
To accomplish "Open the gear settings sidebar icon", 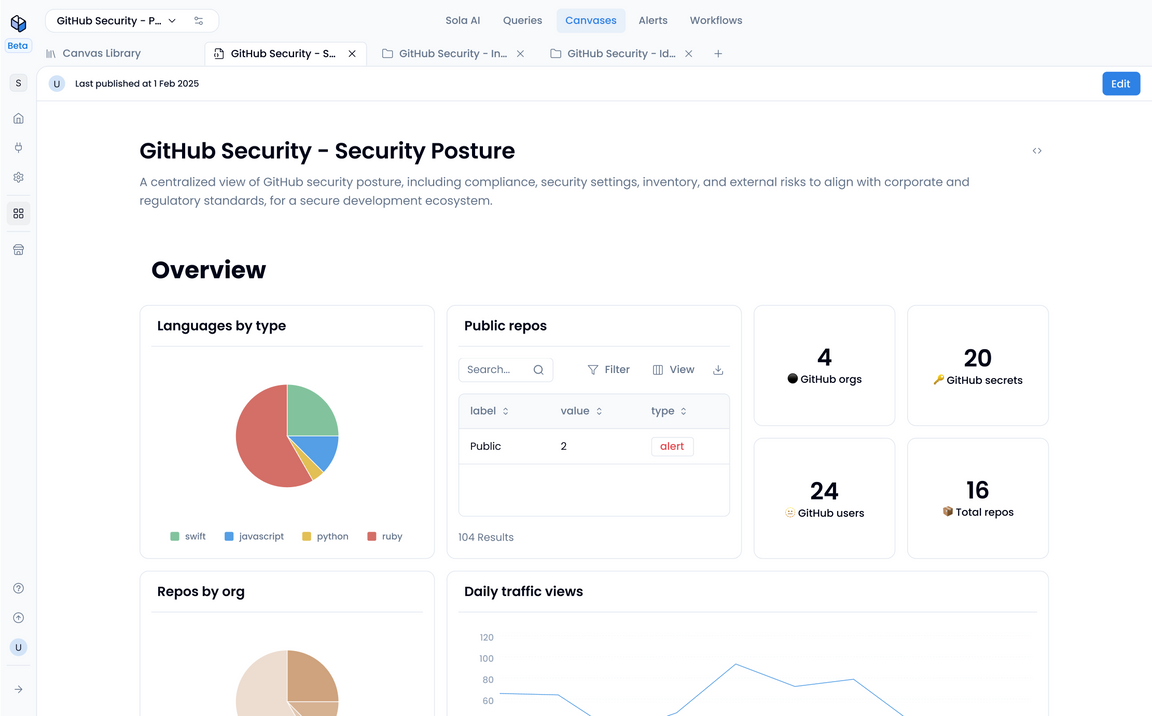I will 18,177.
